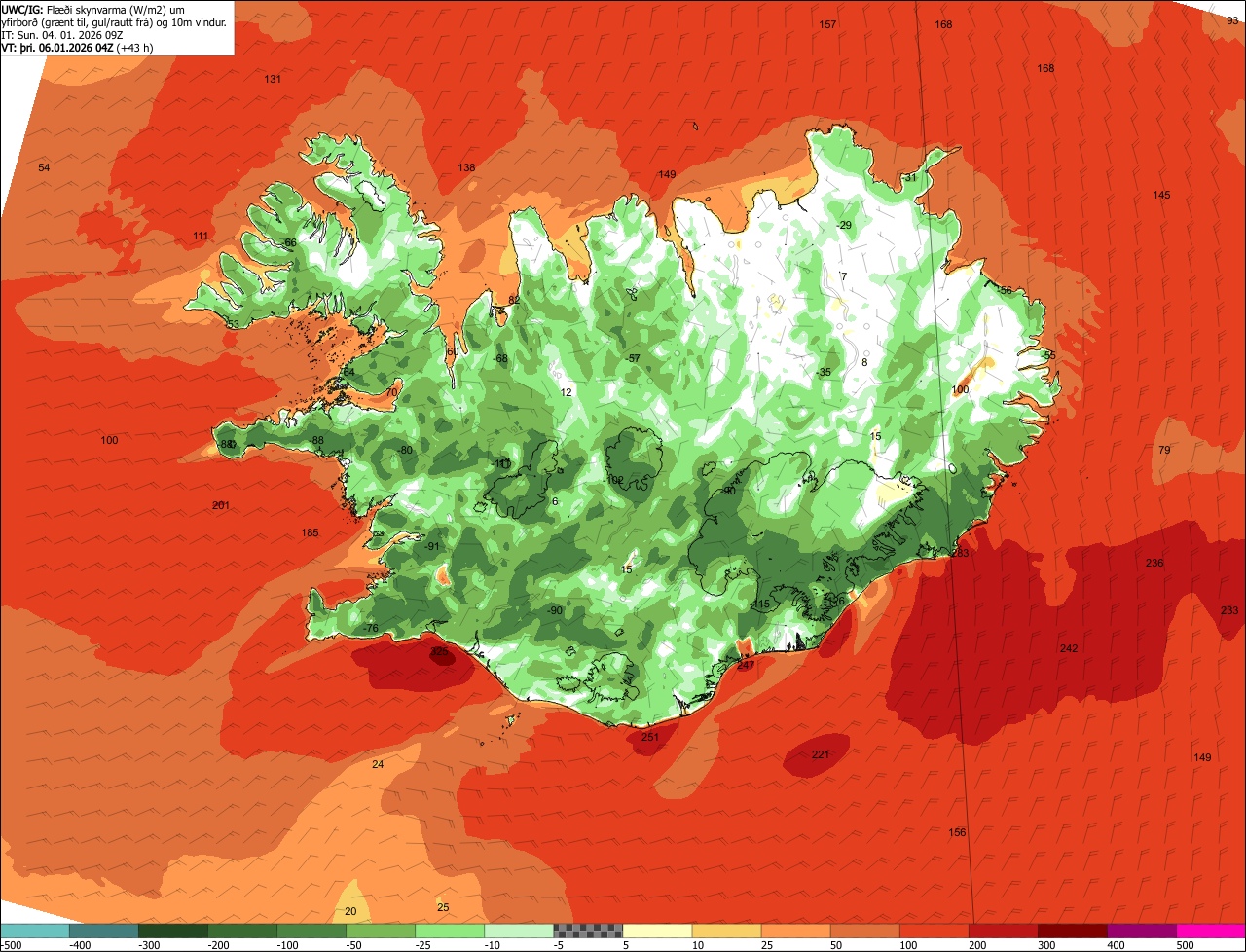Click the value 111 over the sea
1246x952 pixels.
tap(201, 237)
